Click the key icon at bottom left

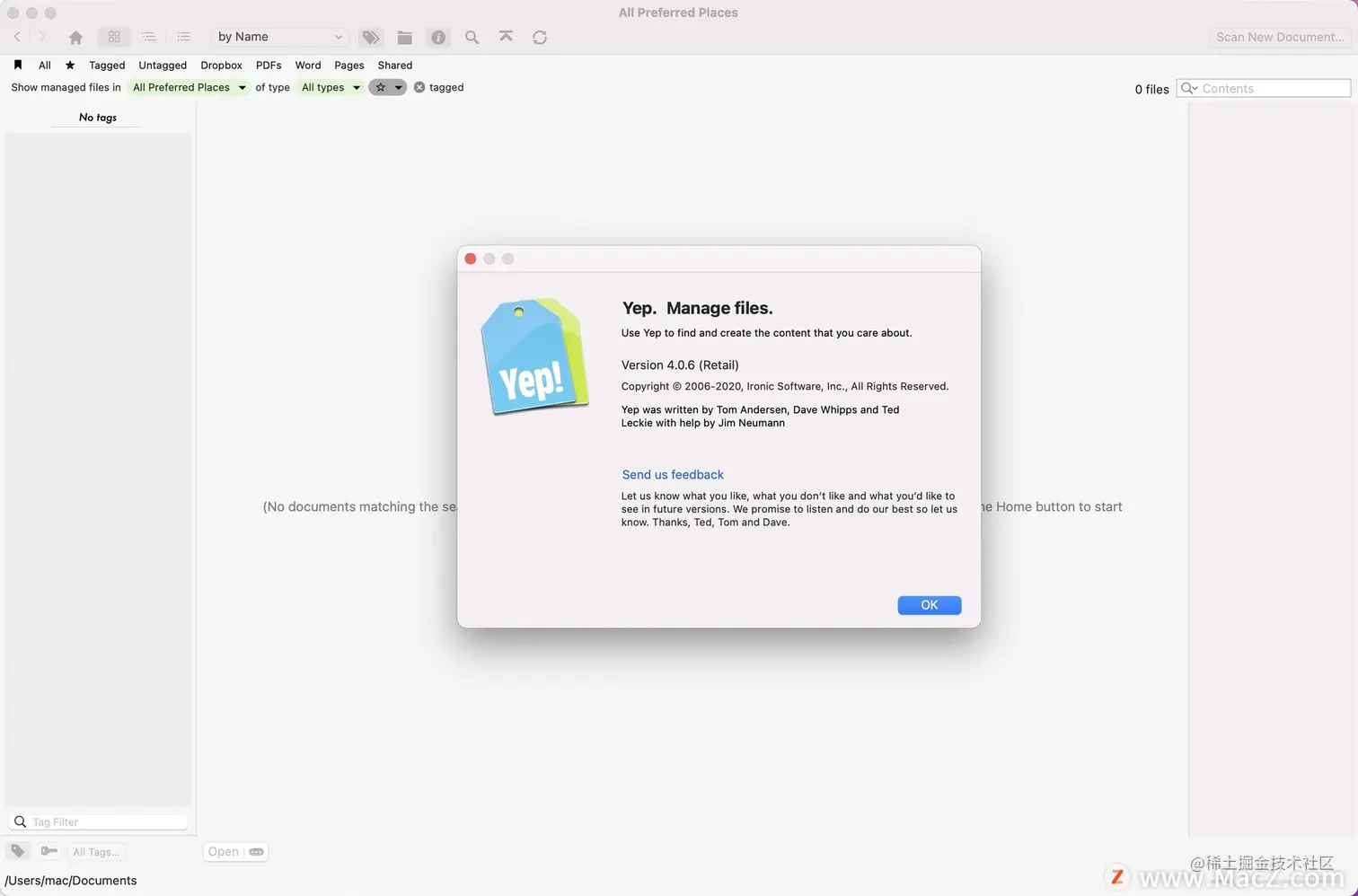click(49, 851)
